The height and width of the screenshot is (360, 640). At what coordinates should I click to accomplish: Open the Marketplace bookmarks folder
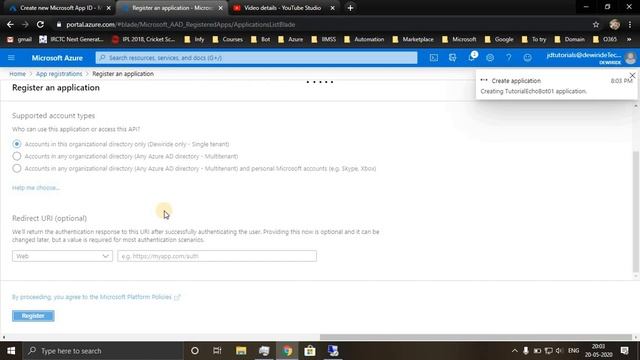click(x=413, y=40)
